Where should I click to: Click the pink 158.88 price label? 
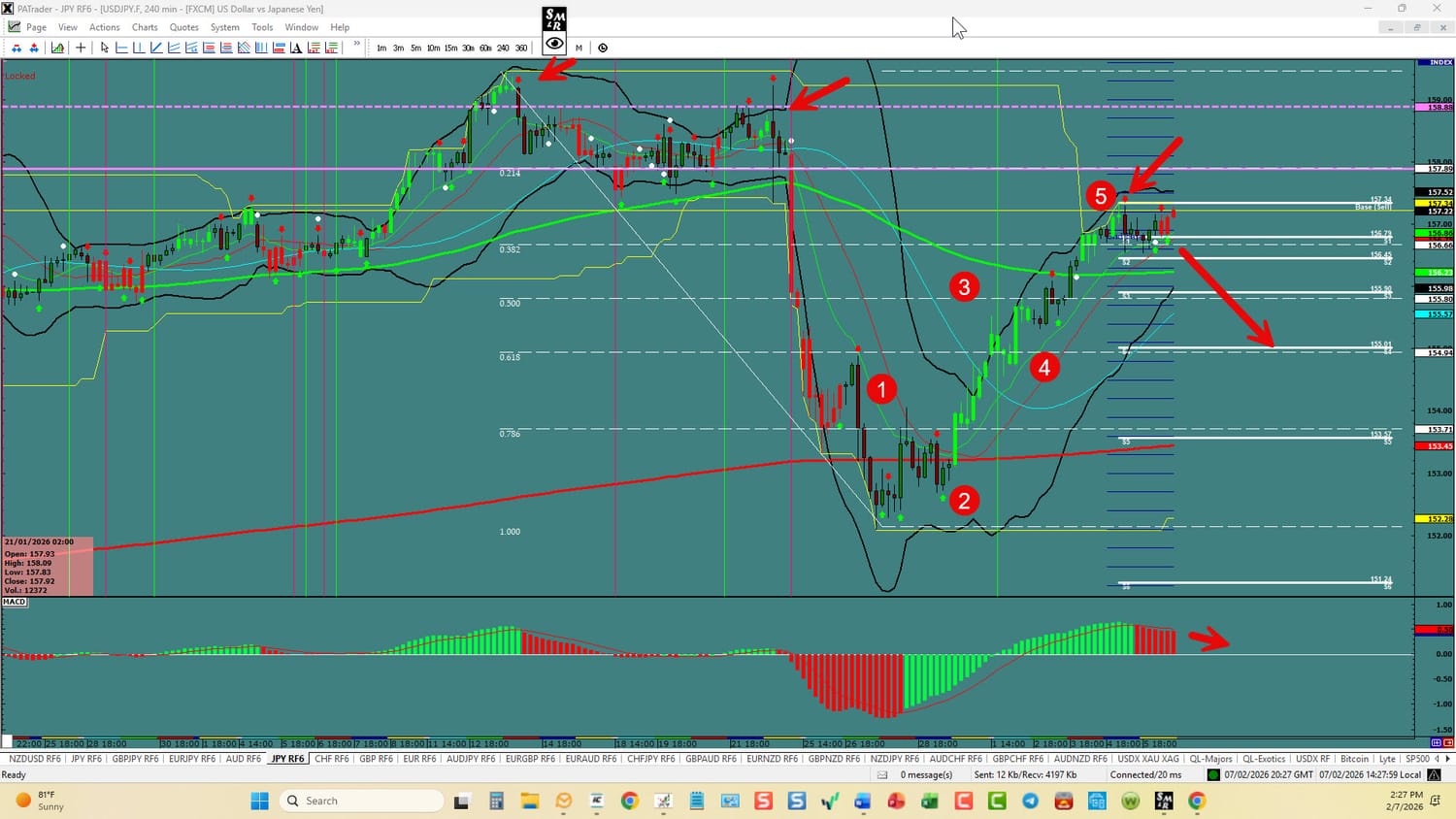(x=1436, y=107)
